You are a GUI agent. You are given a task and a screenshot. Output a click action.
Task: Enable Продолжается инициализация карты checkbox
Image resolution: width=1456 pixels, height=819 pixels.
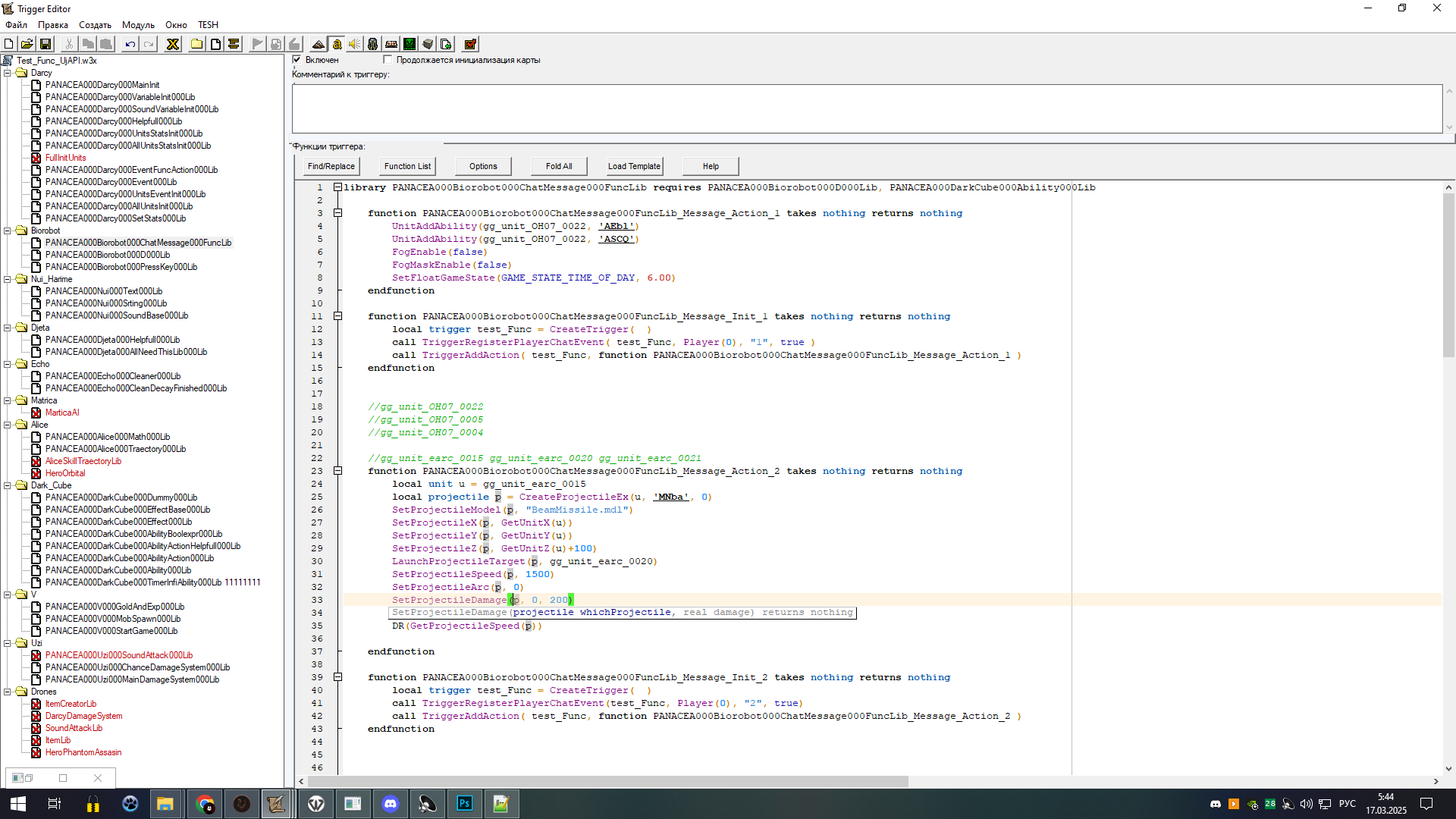point(388,59)
